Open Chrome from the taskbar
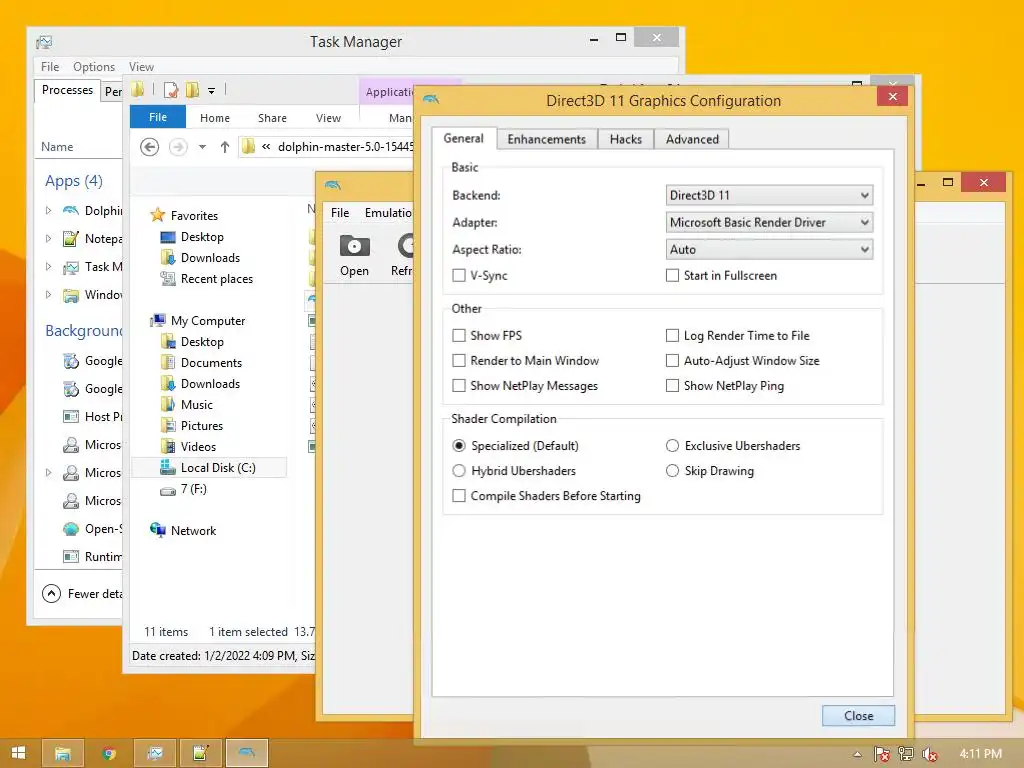 tap(109, 753)
